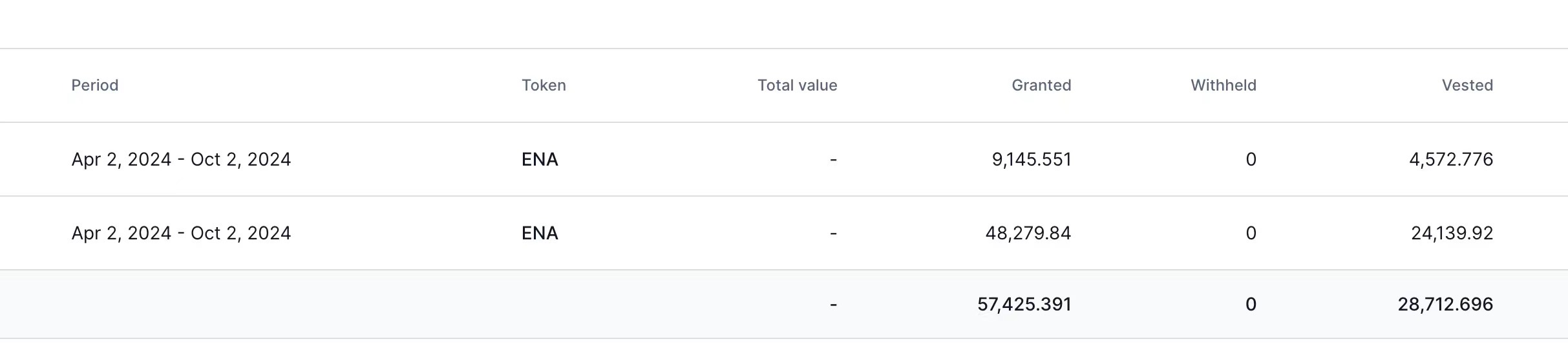Click the granted amount 48,279.84
The image size is (1568, 361).
1028,233
